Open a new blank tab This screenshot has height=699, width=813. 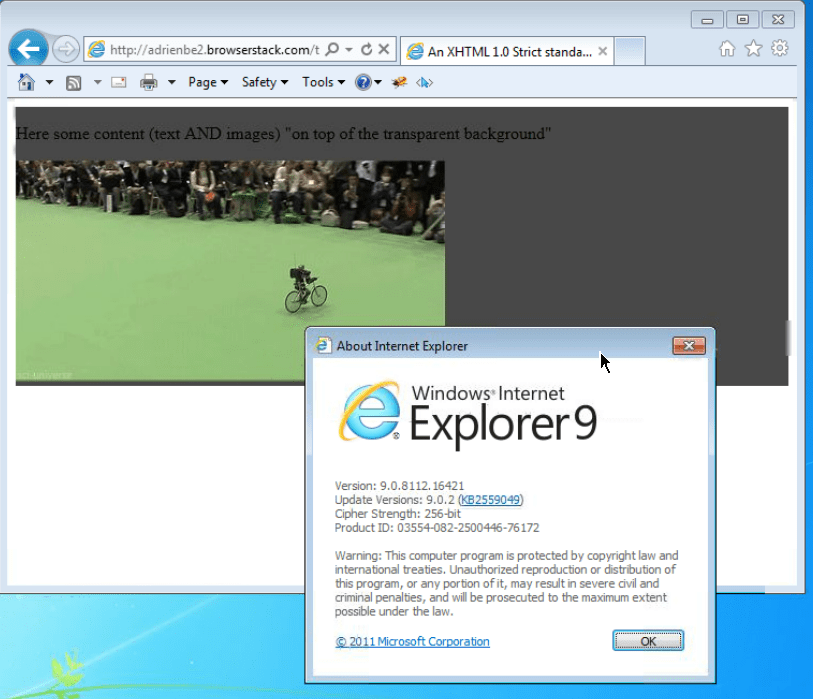point(629,51)
